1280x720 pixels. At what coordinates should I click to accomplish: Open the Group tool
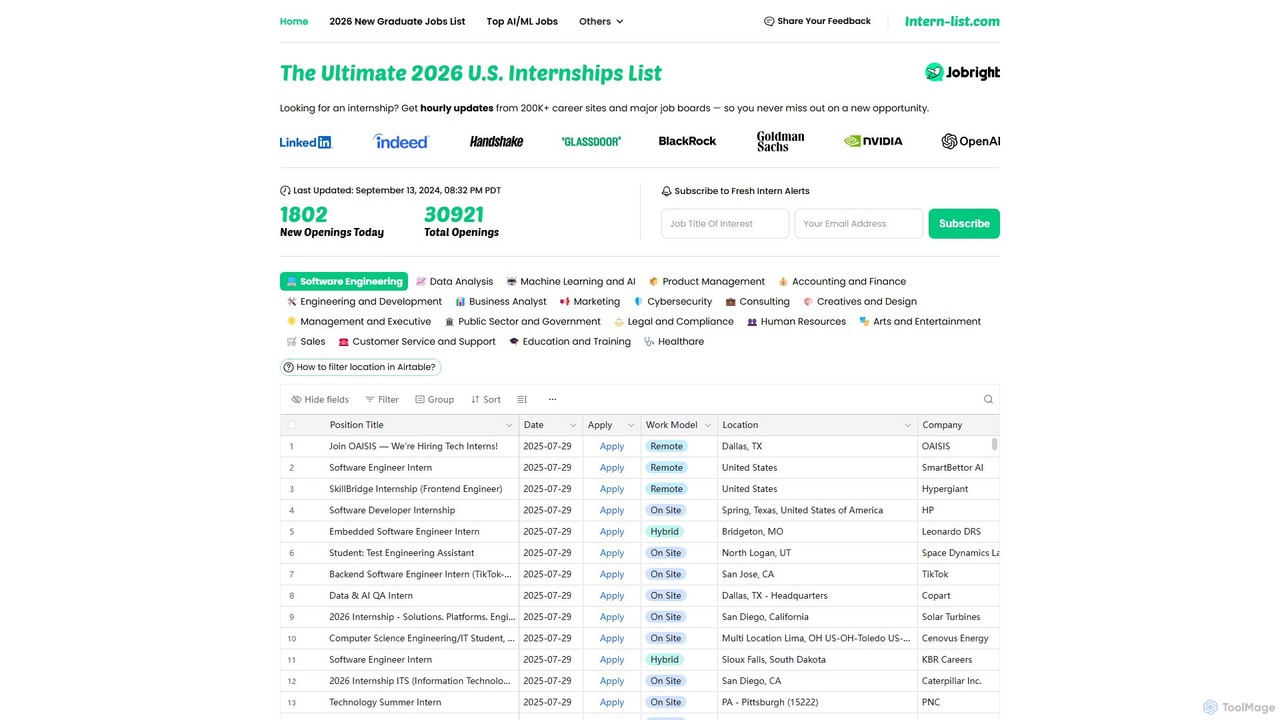435,399
